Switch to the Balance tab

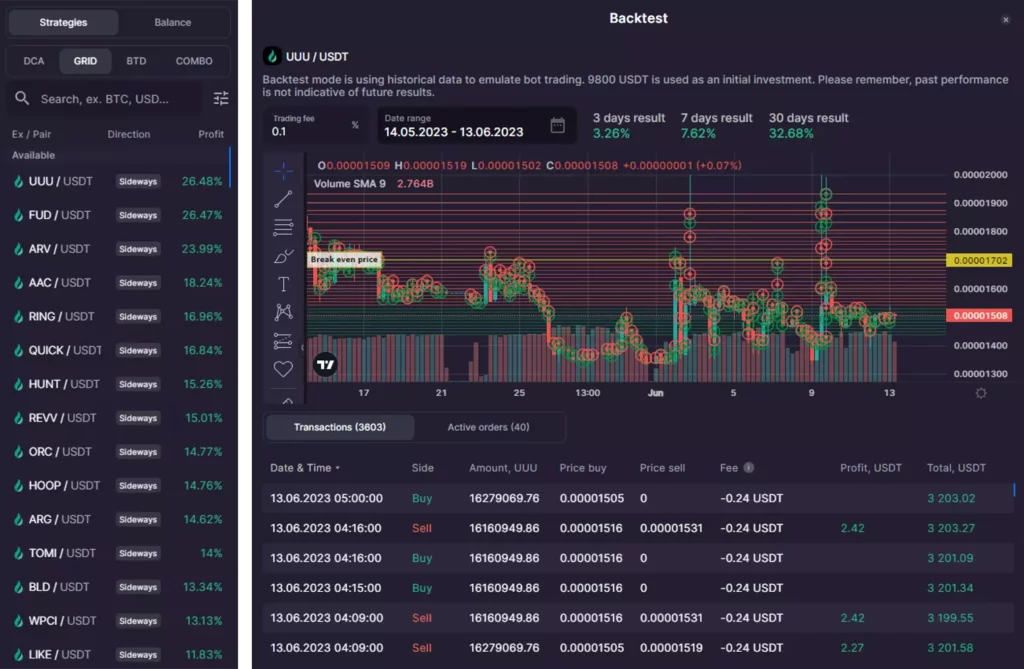point(172,22)
